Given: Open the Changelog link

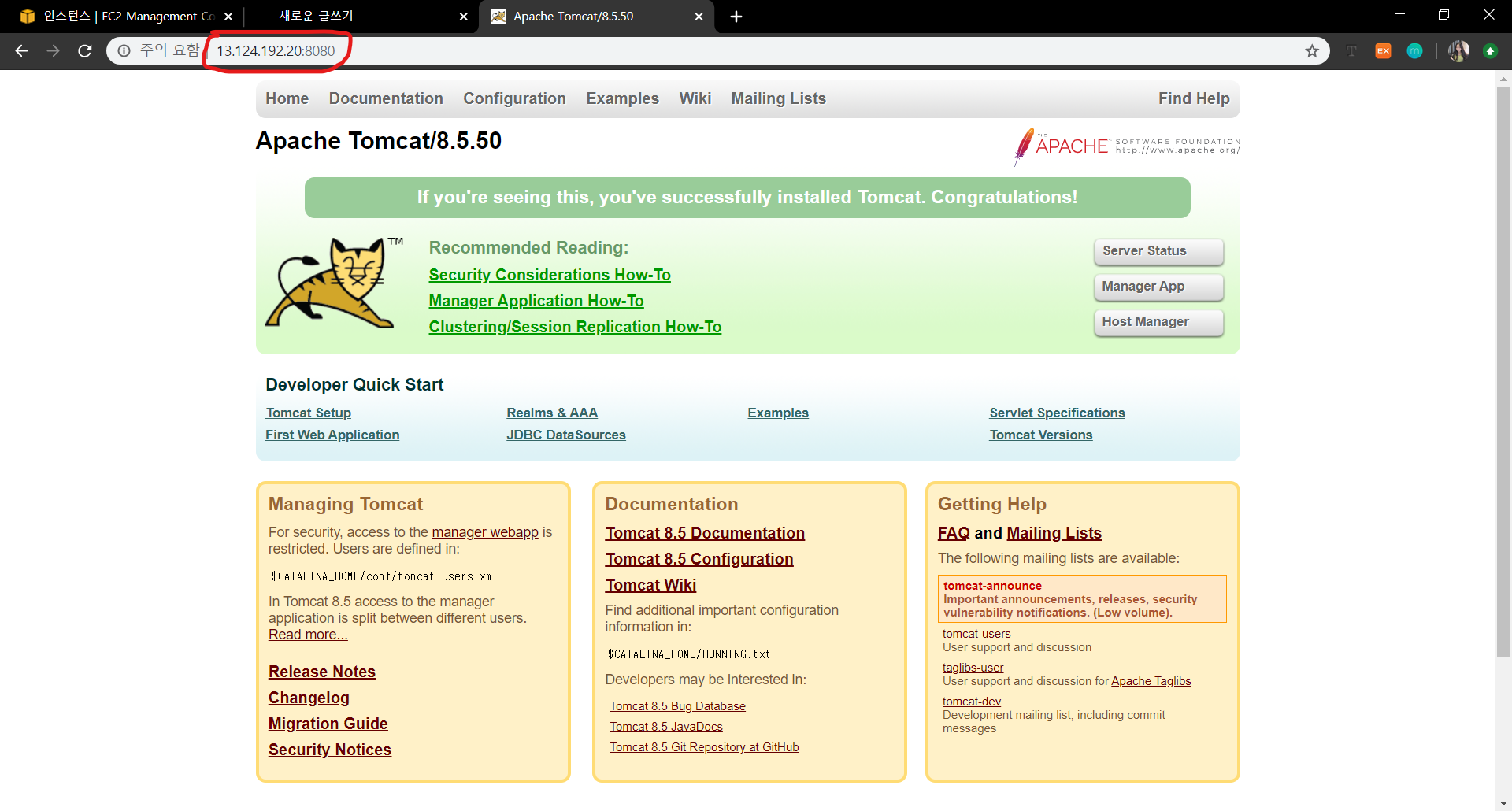Looking at the screenshot, I should click(309, 698).
